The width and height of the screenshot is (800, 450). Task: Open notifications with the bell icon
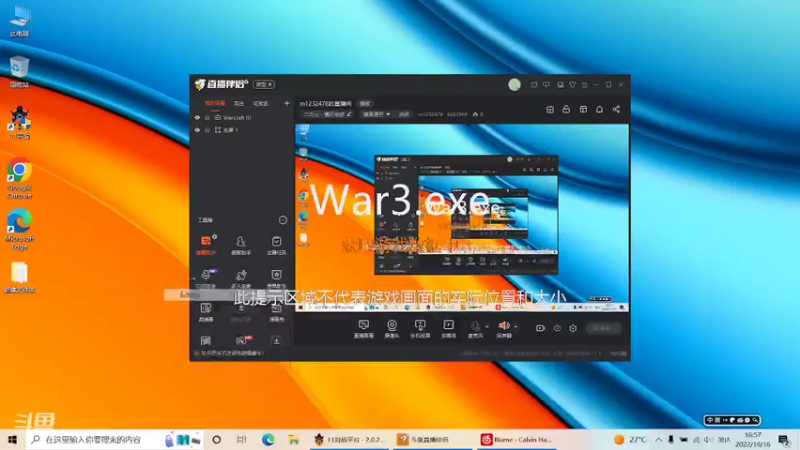[x=599, y=110]
